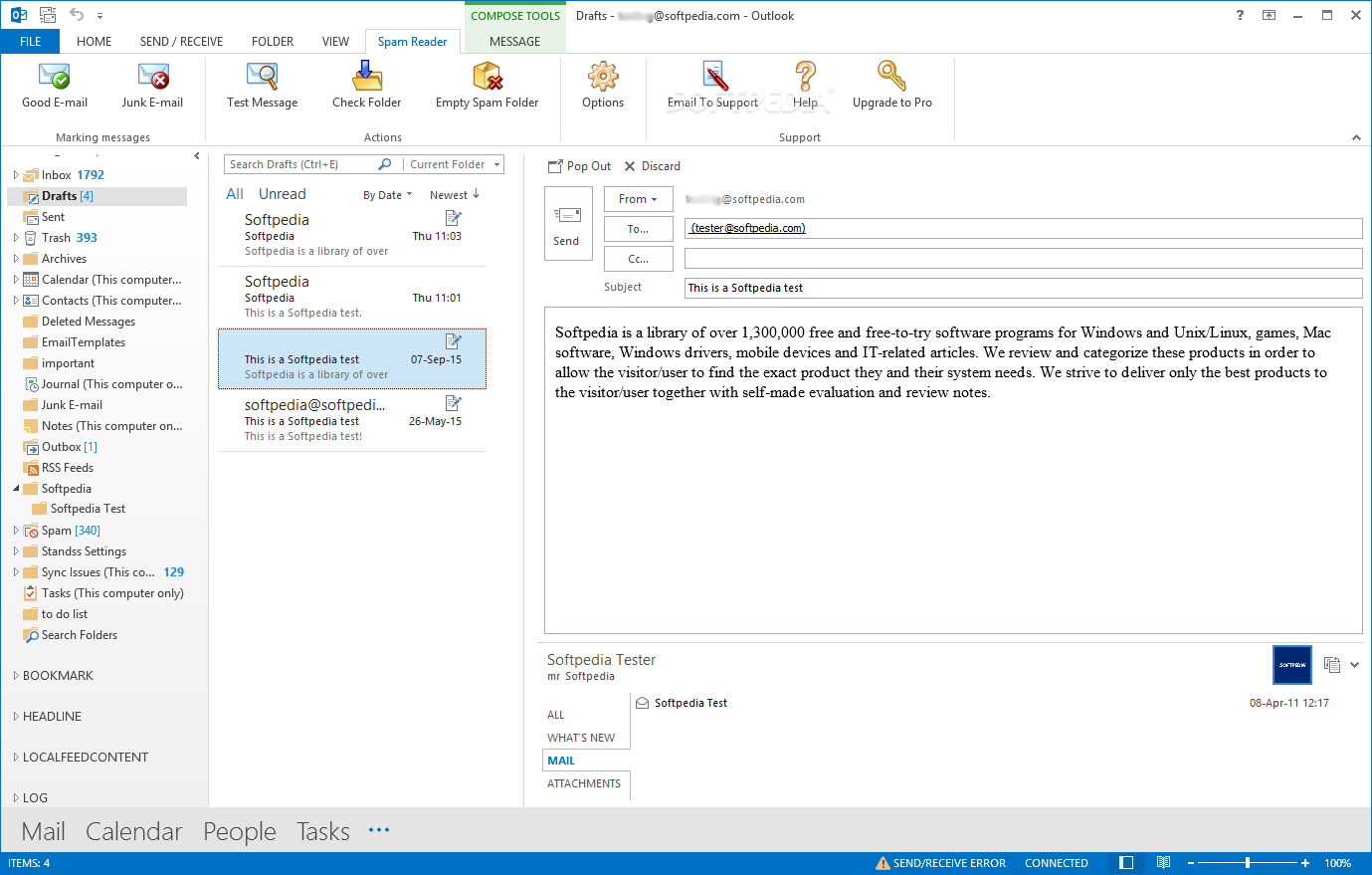Click Empty Spam Folder

(x=487, y=85)
